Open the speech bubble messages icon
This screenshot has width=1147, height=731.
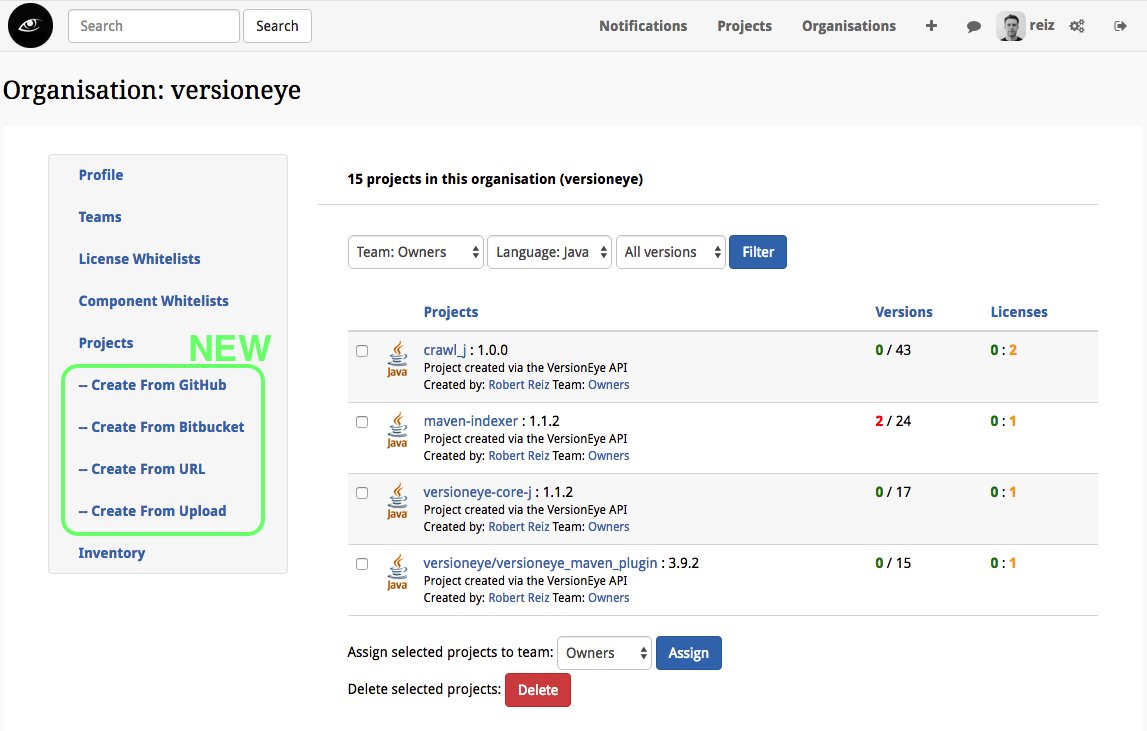point(974,26)
